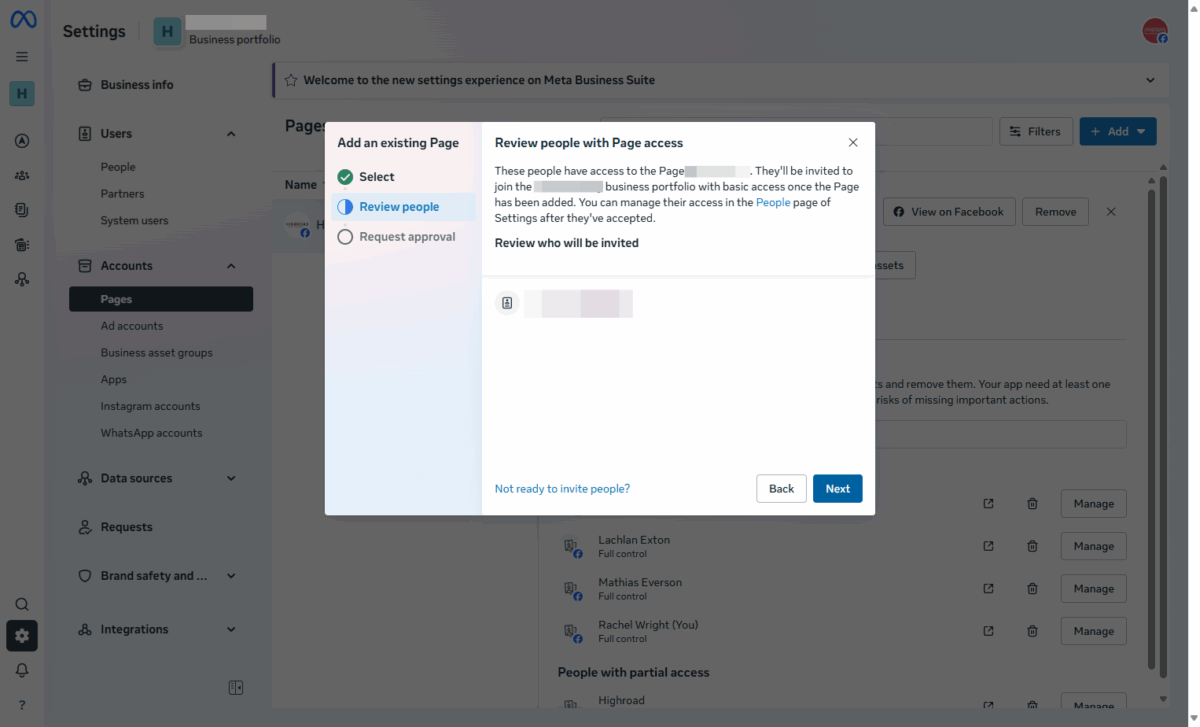1200x727 pixels.
Task: Click the trash icon beside Lachlan Exton
Action: (1032, 546)
